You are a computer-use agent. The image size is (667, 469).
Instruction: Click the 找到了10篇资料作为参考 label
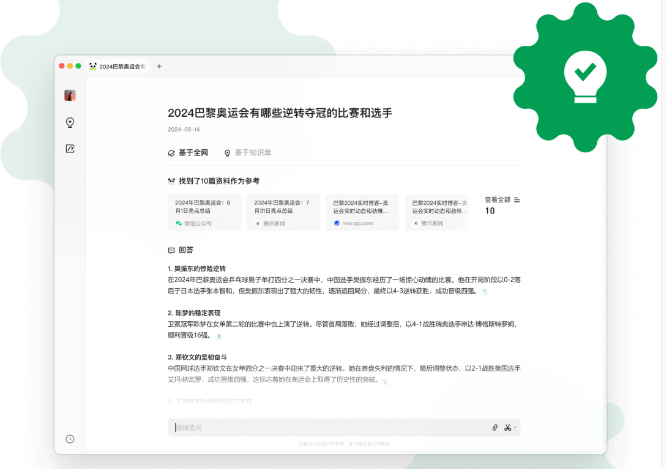tap(219, 181)
